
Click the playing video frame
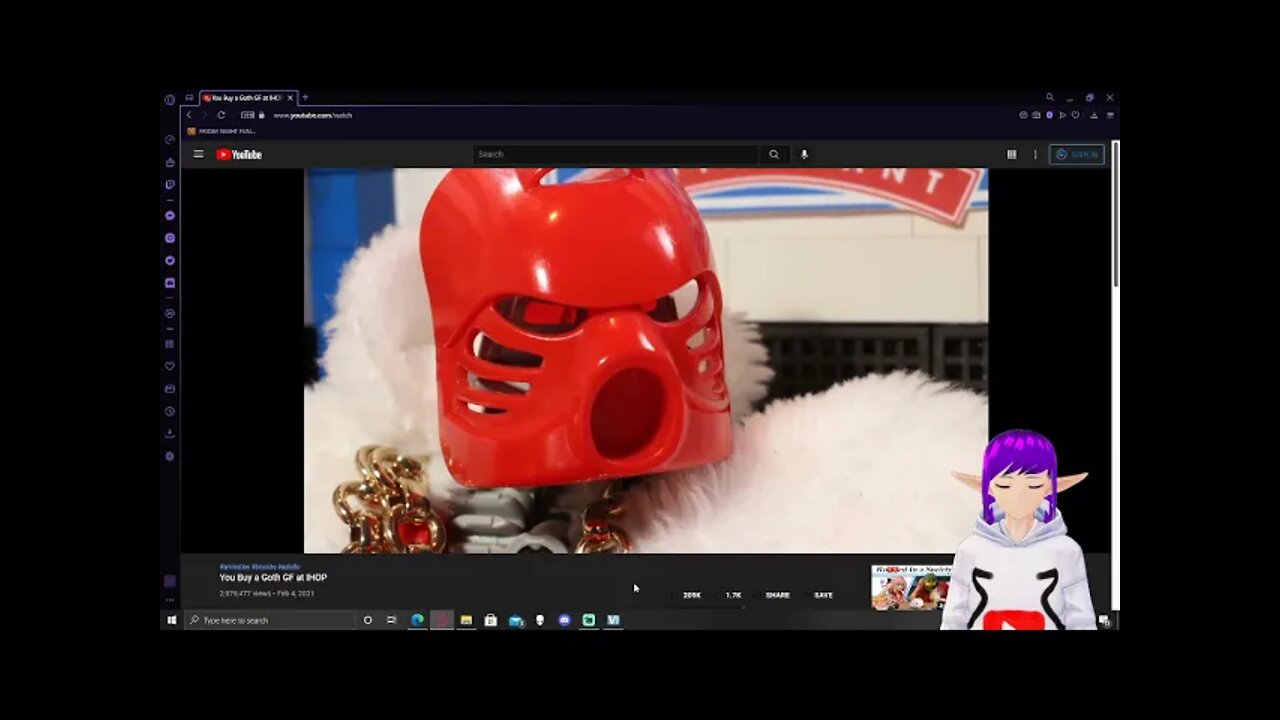pyautogui.click(x=646, y=360)
